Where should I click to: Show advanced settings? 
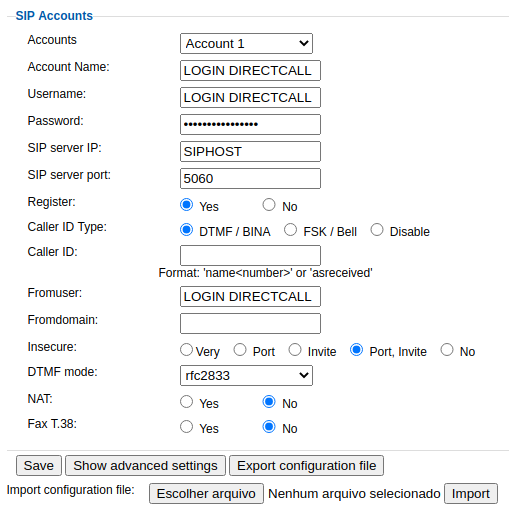coord(145,465)
